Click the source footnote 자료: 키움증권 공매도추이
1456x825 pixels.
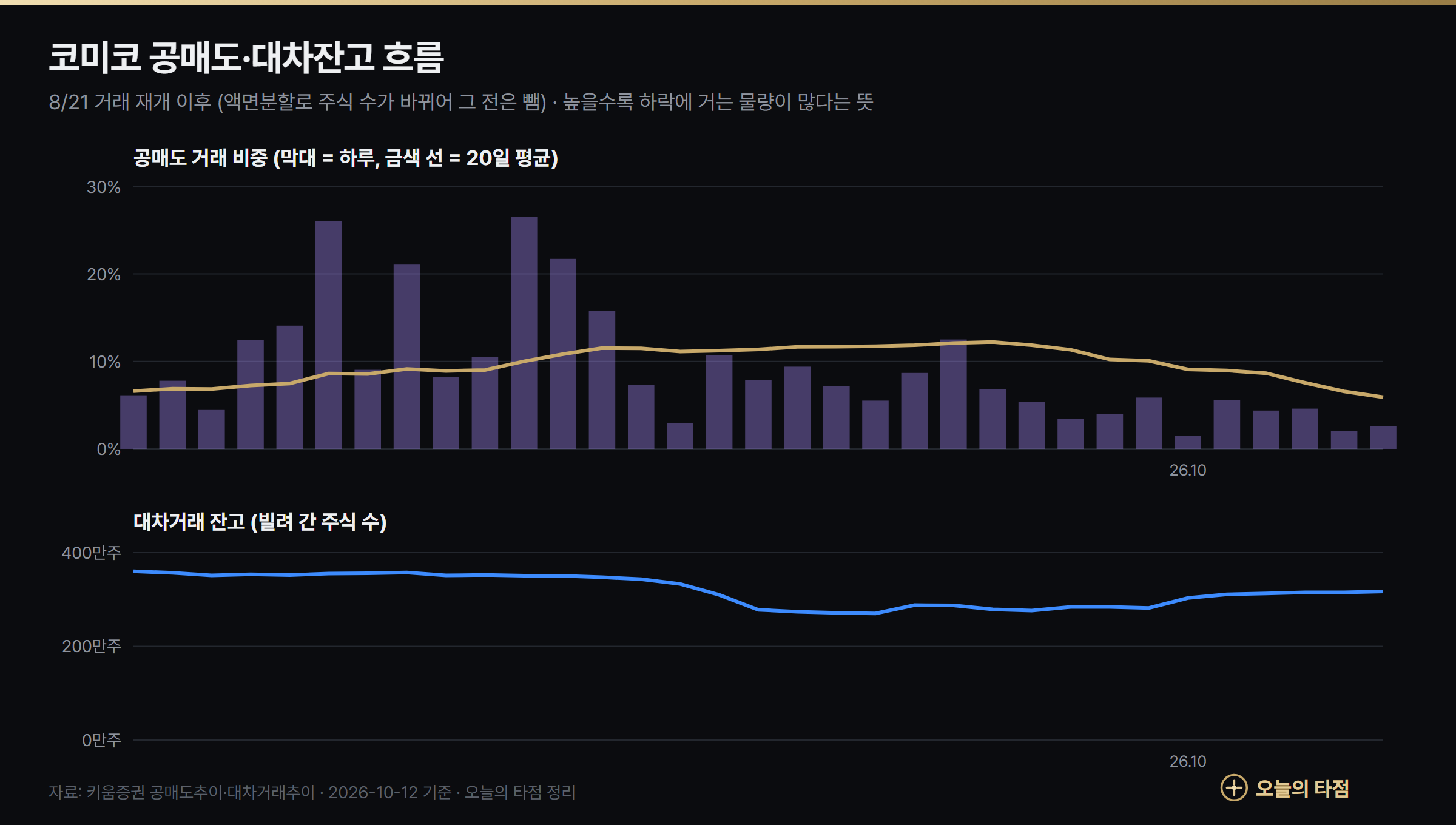[312, 792]
